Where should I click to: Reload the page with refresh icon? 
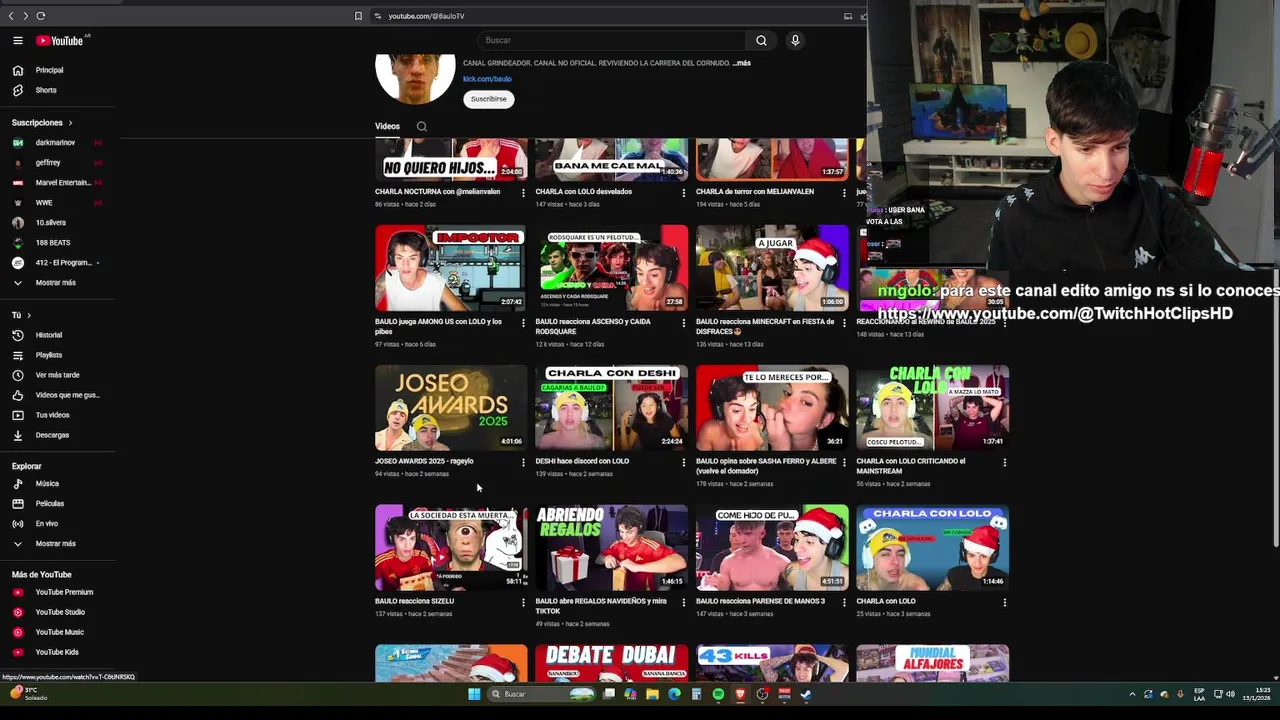tap(41, 16)
